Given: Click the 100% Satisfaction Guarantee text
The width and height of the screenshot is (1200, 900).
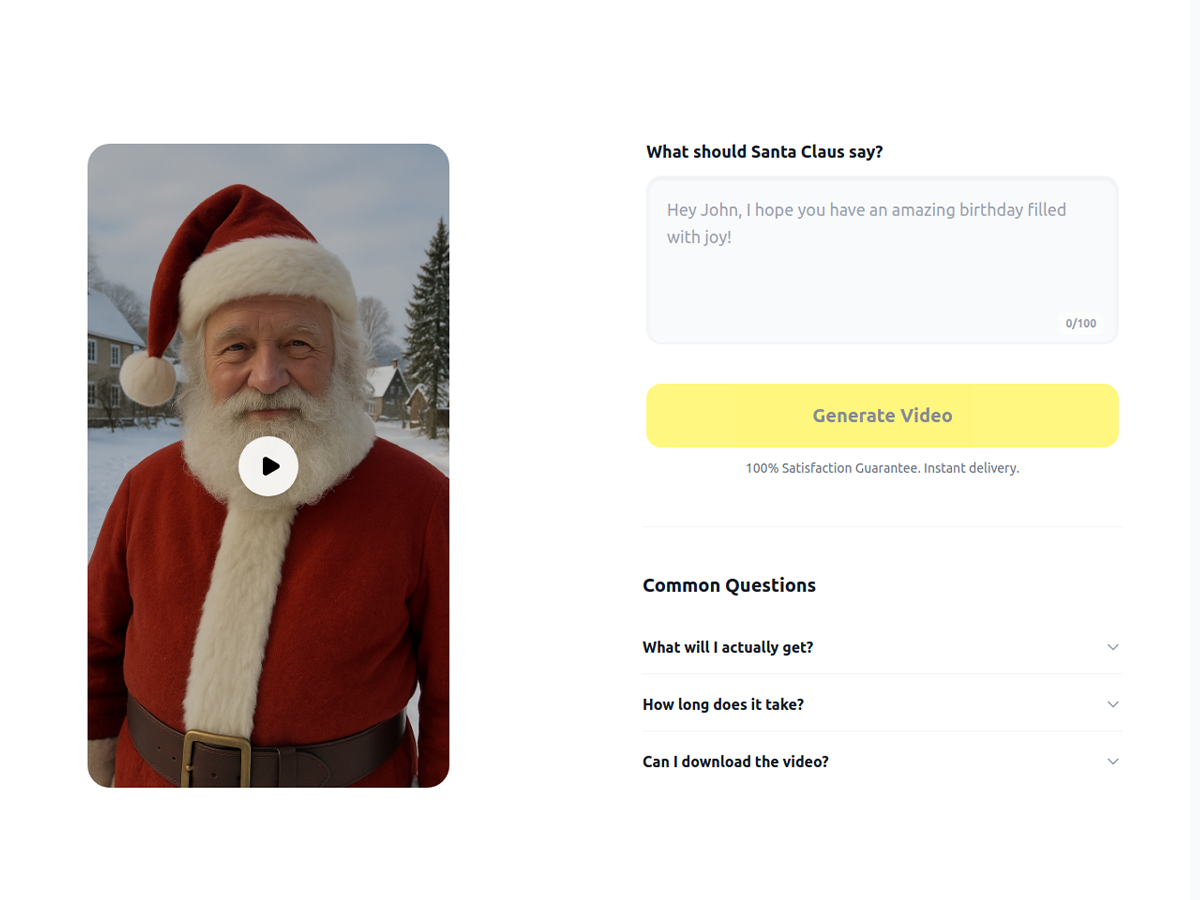Looking at the screenshot, I should point(882,468).
